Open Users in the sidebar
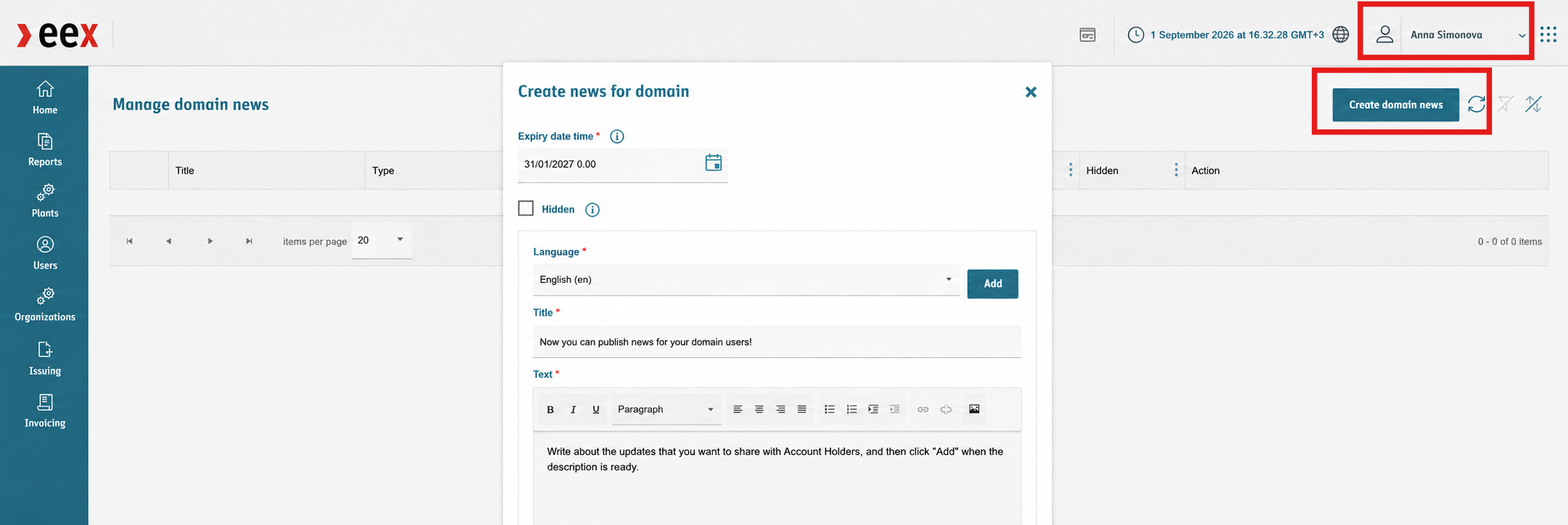The image size is (1568, 525). pyautogui.click(x=45, y=253)
